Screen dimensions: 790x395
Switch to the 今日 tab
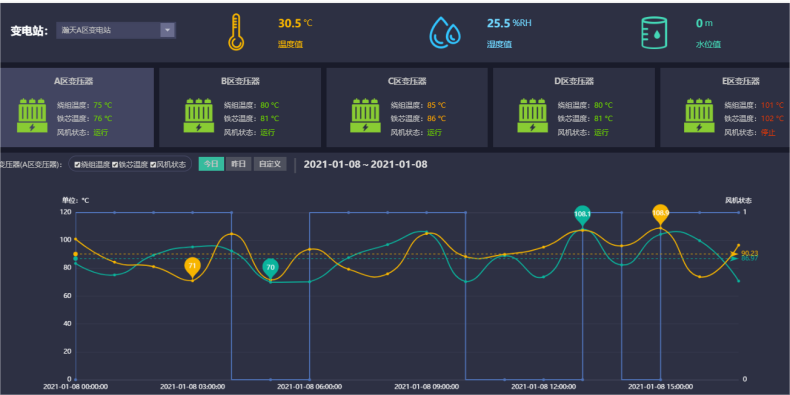coord(211,164)
